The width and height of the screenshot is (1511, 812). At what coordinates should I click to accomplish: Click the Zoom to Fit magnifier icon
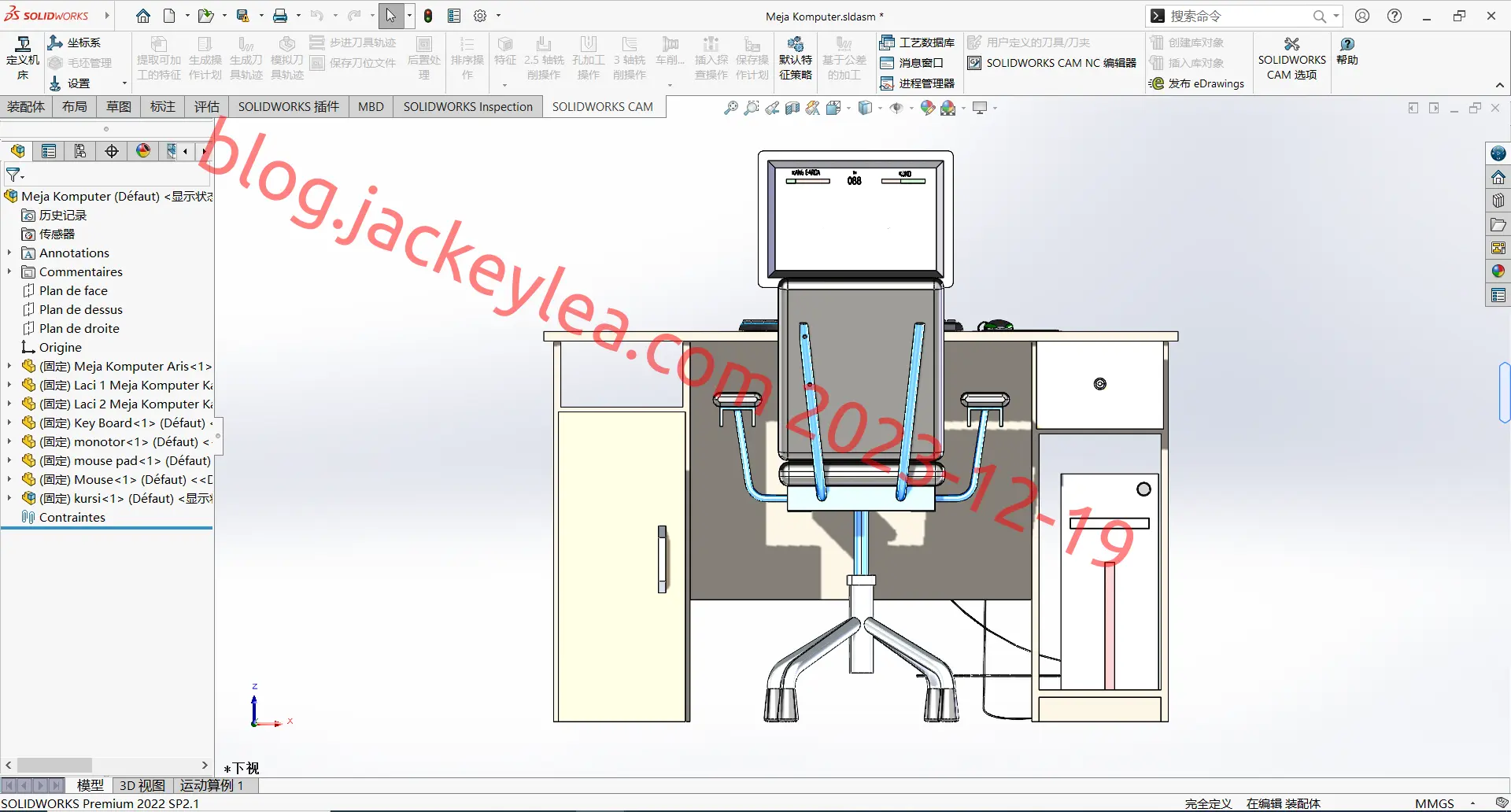pos(731,108)
